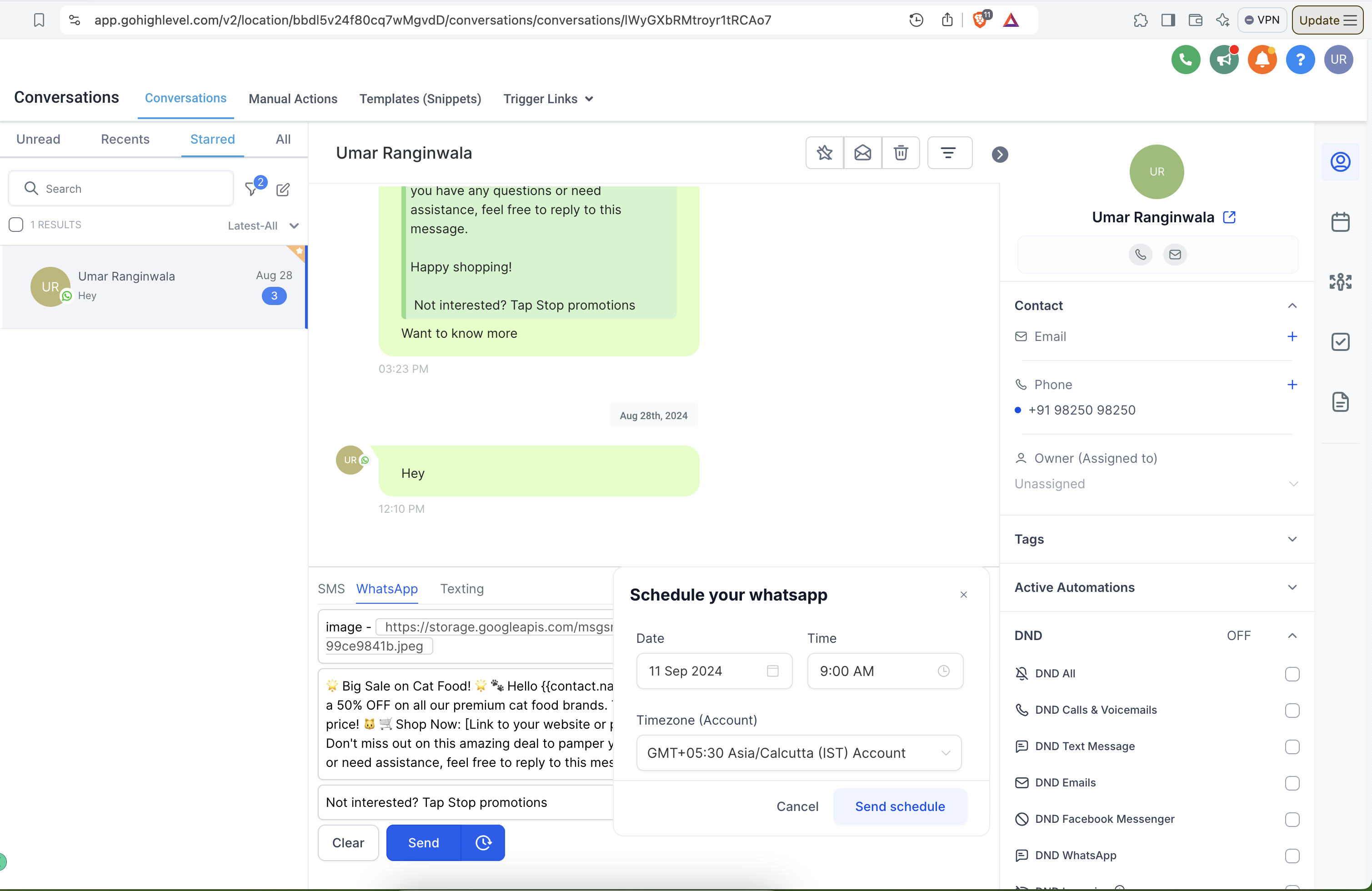Viewport: 1372px width, 891px height.
Task: Open calendar icon in right sidebar
Action: pos(1340,222)
